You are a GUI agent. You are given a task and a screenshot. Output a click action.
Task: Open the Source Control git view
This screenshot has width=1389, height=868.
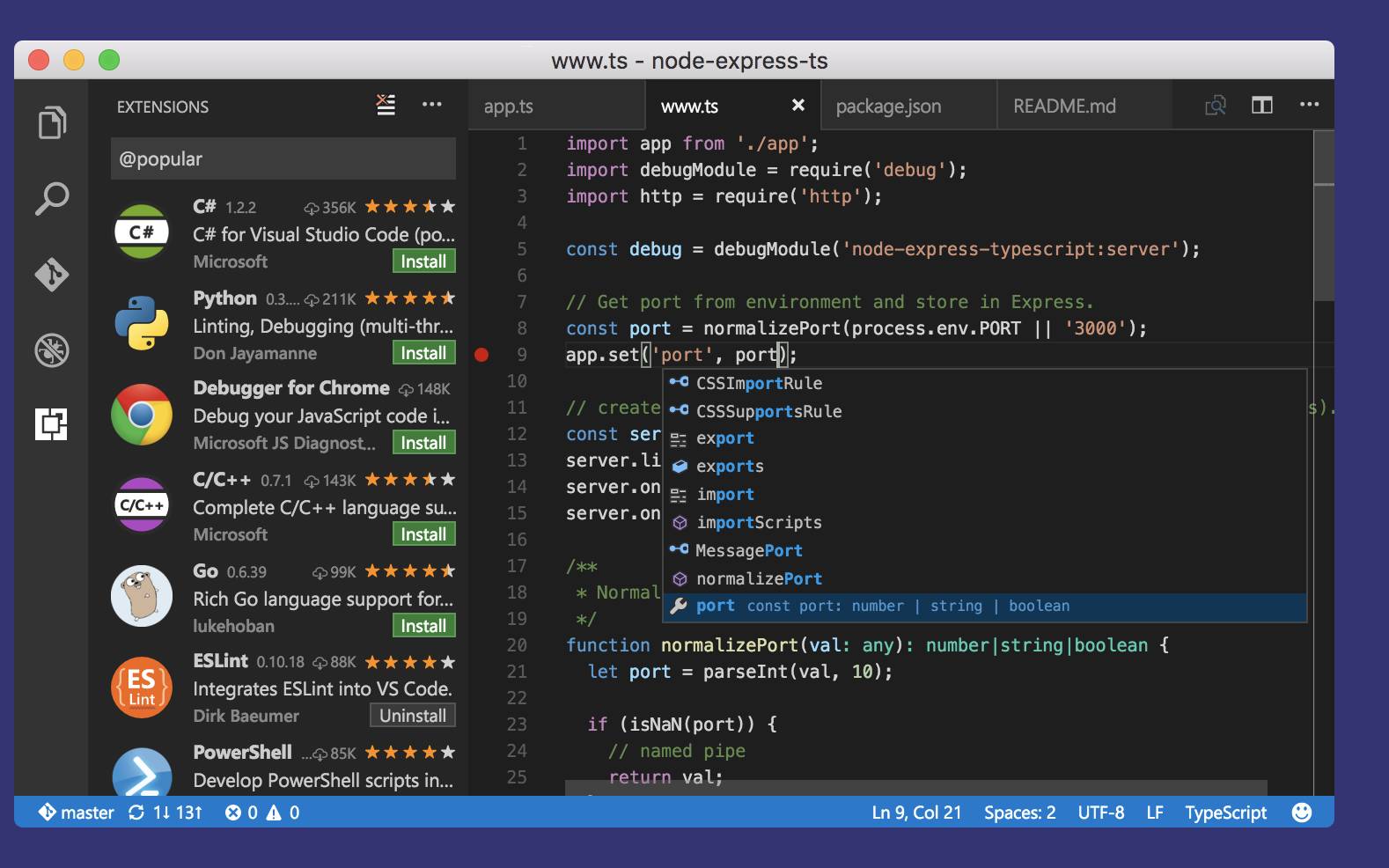52,275
